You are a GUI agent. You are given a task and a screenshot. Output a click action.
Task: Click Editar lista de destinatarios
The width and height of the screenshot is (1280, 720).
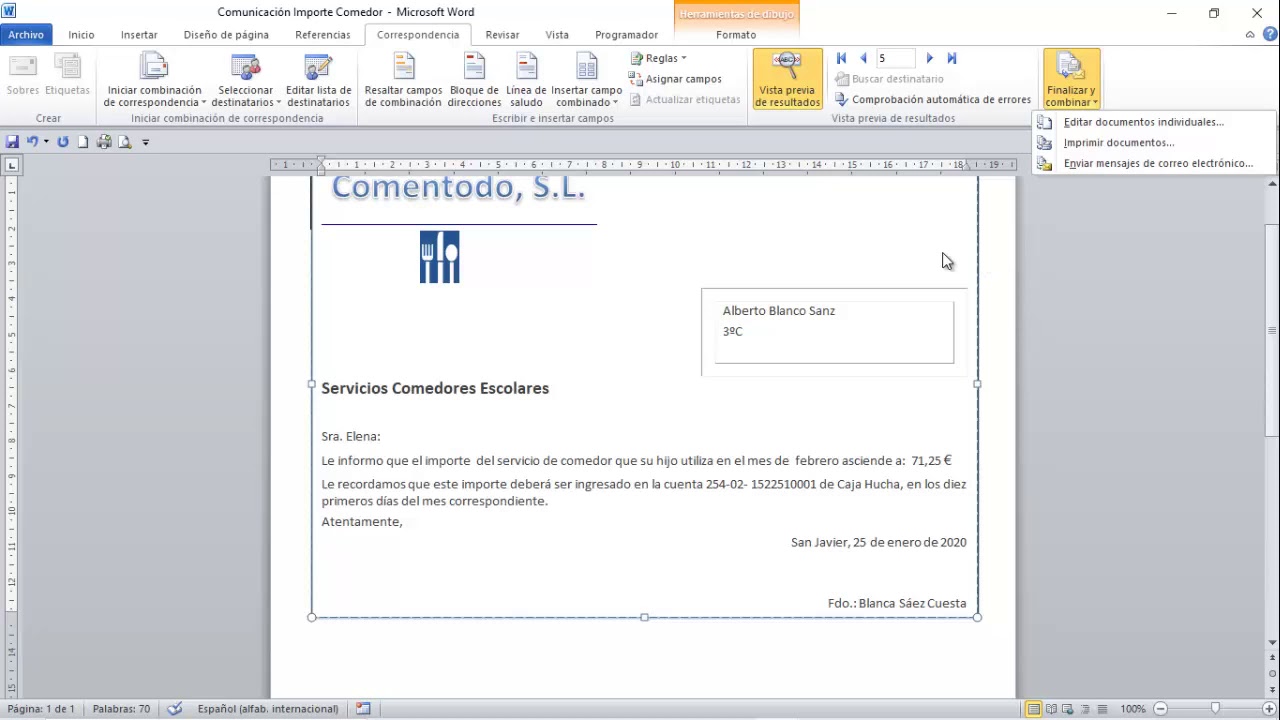pyautogui.click(x=318, y=81)
